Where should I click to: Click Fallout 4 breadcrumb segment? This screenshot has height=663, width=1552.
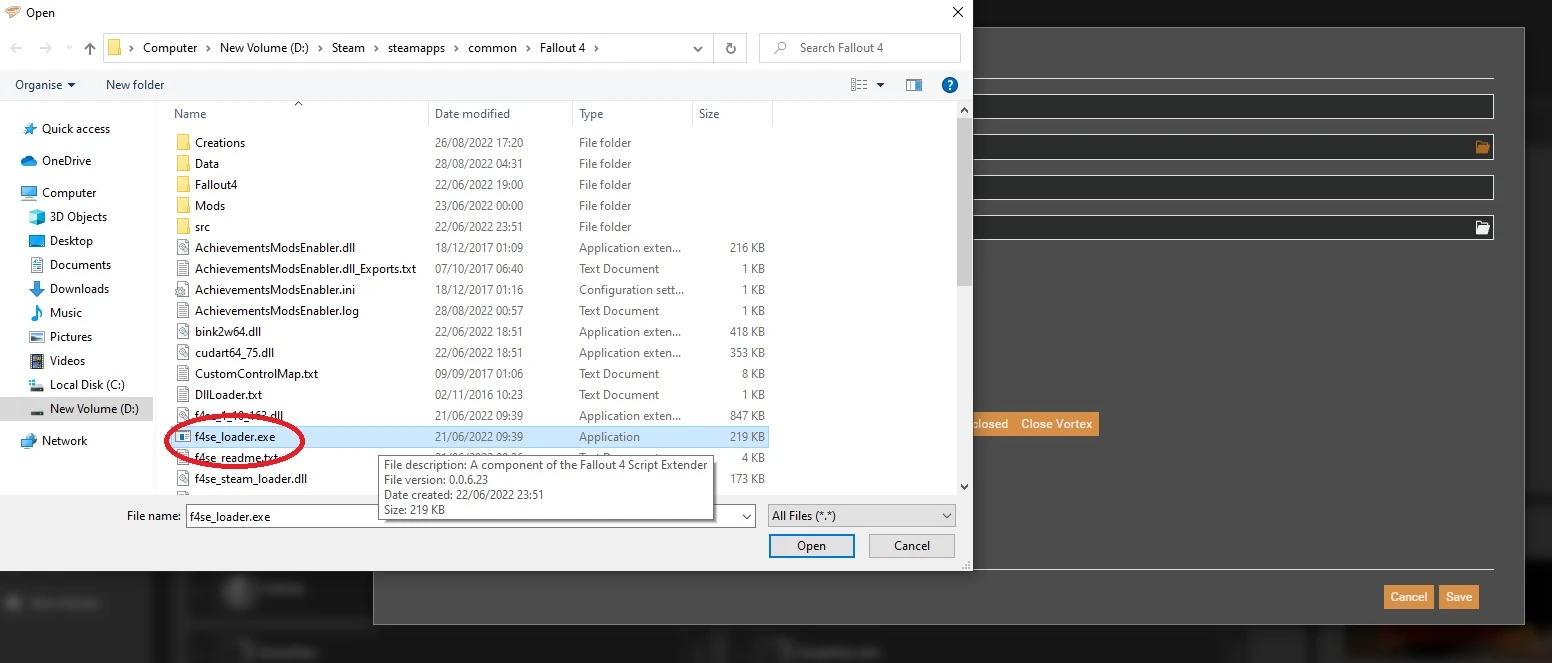pos(562,48)
